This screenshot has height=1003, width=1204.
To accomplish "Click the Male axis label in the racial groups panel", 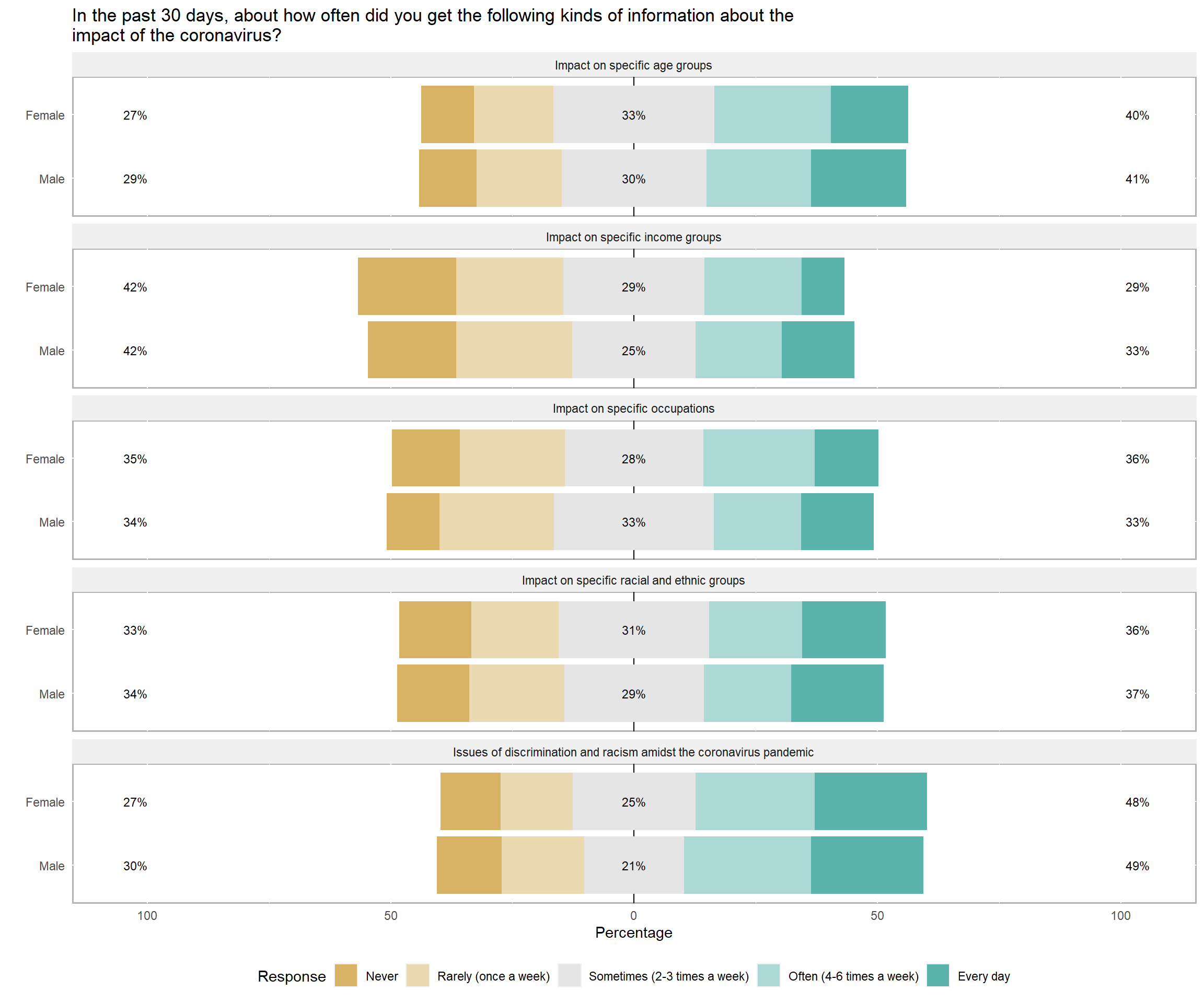I will click(52, 694).
